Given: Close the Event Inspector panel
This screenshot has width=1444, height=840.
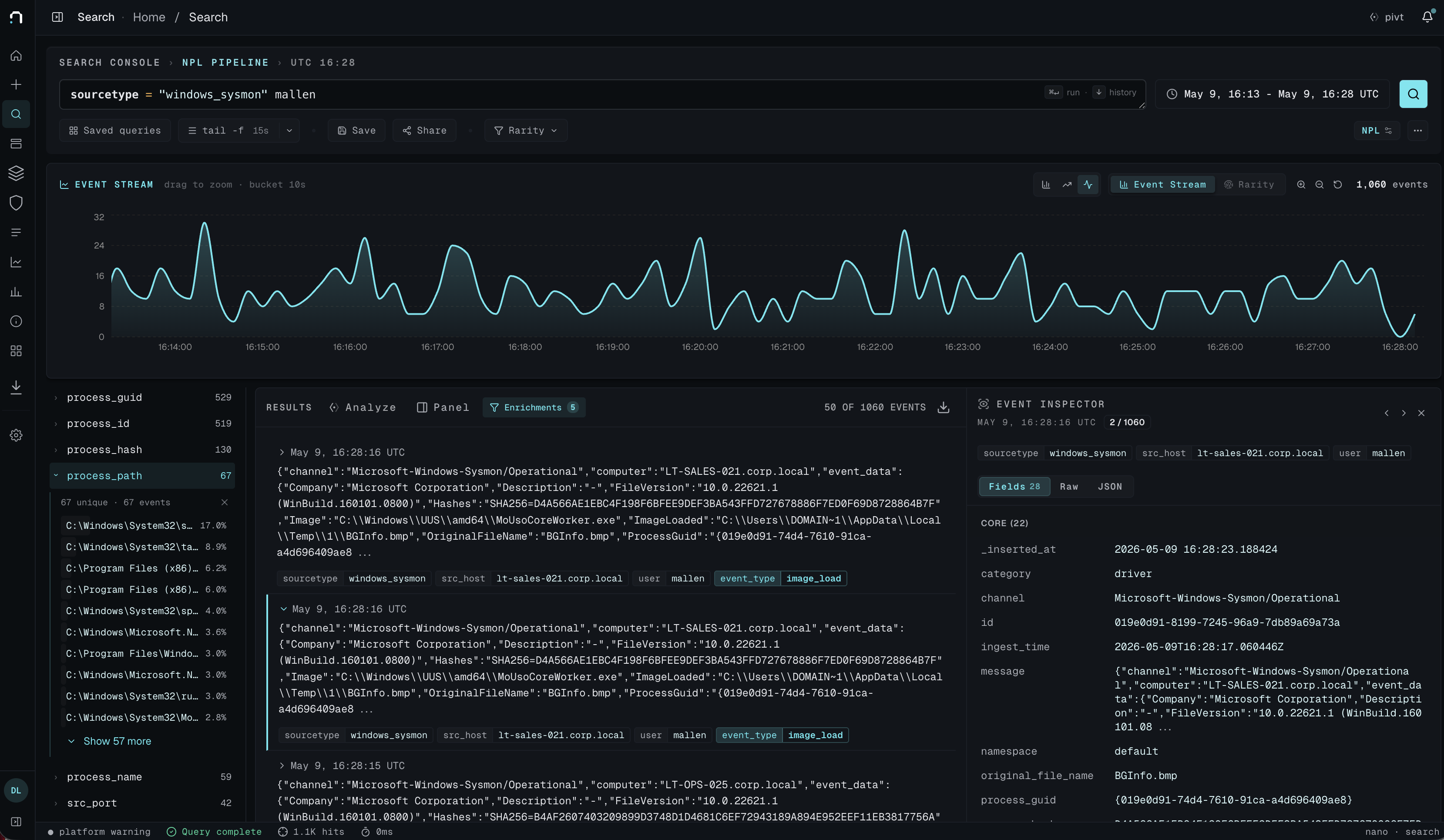Looking at the screenshot, I should [x=1421, y=413].
